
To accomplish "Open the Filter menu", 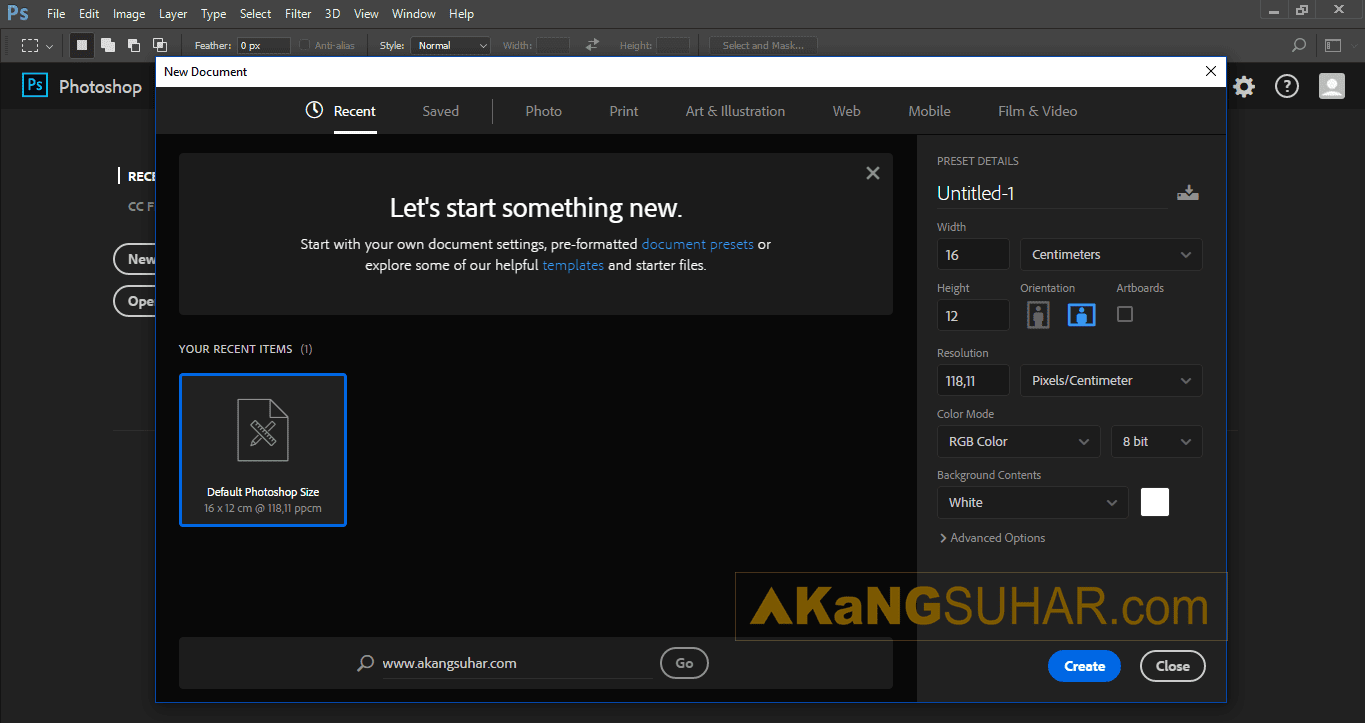I will pos(298,14).
